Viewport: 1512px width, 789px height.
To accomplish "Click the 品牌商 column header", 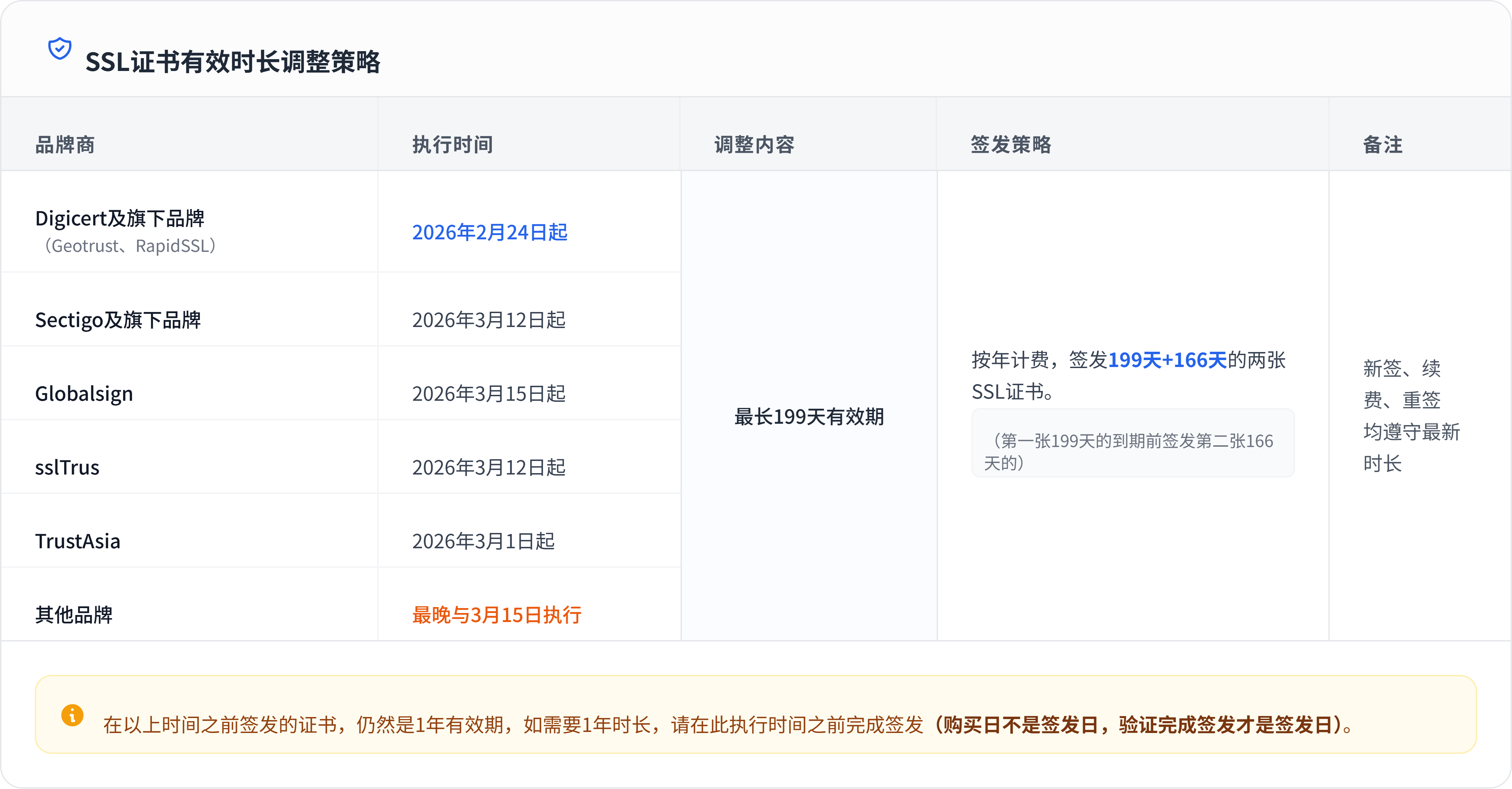I will pos(64,144).
